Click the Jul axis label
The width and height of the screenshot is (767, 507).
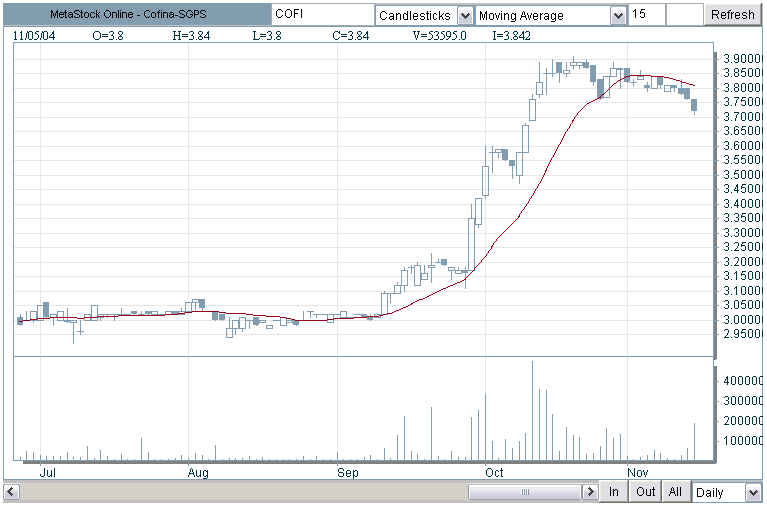(47, 473)
